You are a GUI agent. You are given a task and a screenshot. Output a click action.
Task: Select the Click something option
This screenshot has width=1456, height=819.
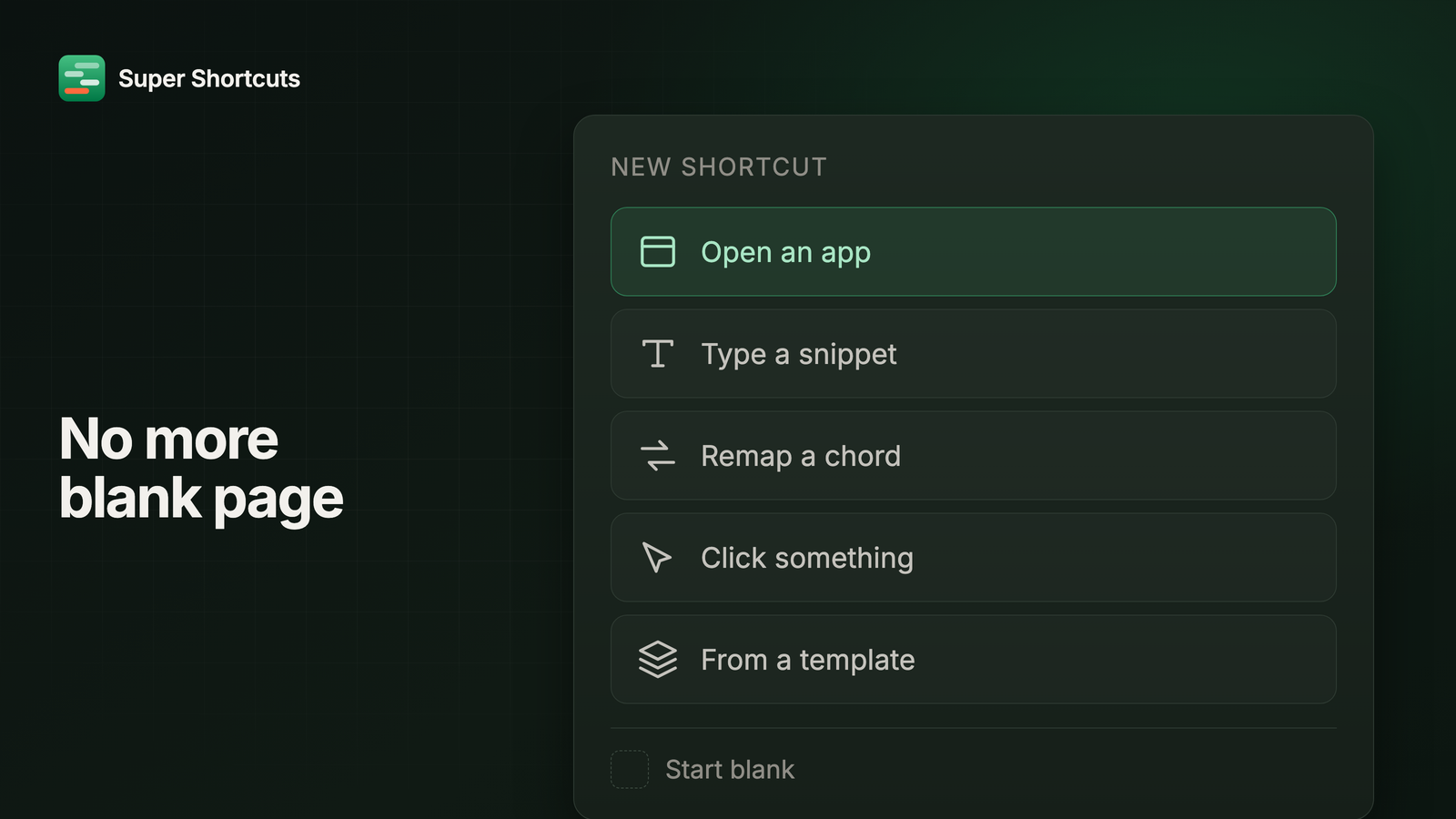(x=974, y=558)
